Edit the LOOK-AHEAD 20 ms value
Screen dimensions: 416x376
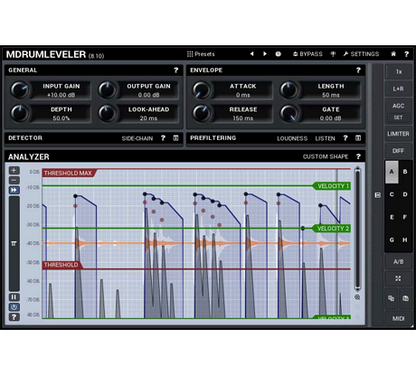(x=148, y=118)
